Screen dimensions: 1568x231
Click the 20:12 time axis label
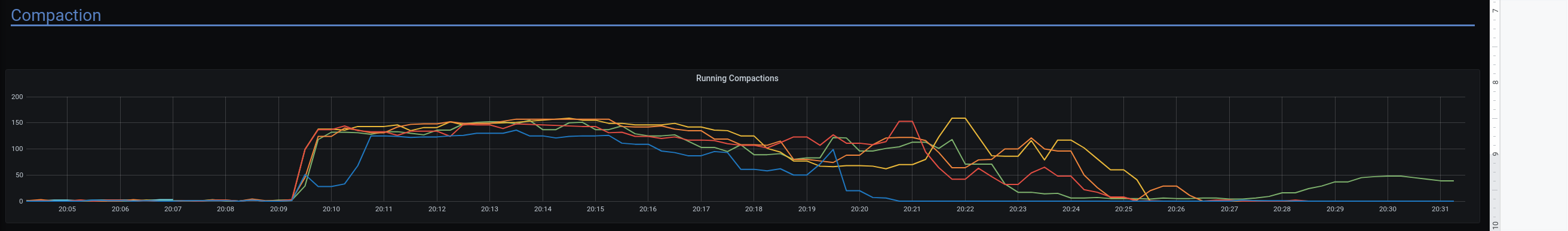click(437, 209)
